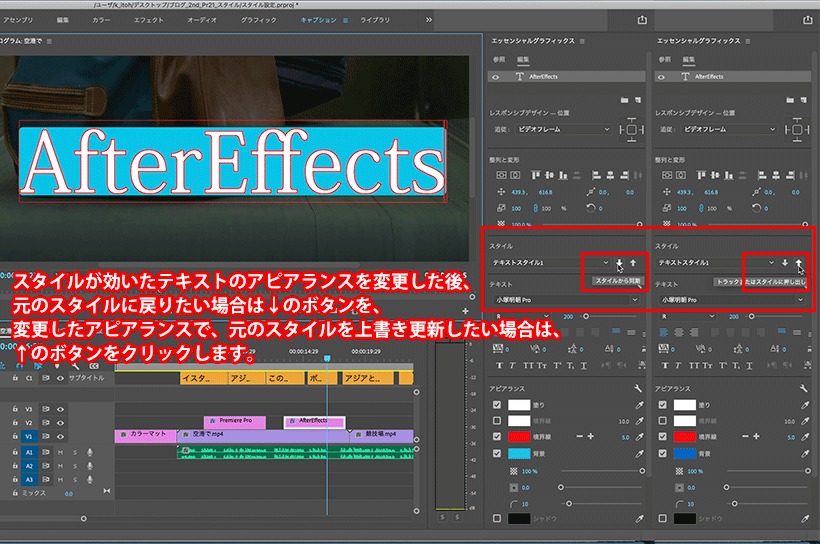Open appearance wrench settings in left panel
The image size is (820, 544).
point(638,388)
